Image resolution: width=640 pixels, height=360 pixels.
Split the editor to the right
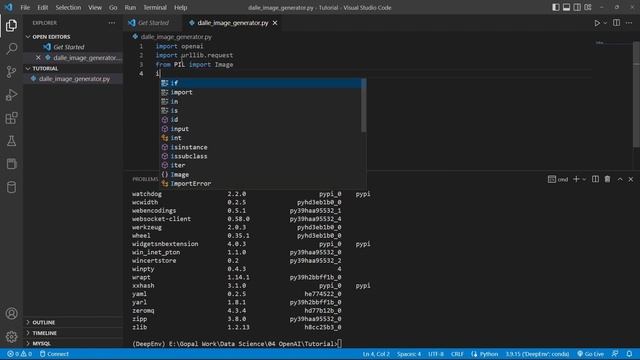point(616,23)
